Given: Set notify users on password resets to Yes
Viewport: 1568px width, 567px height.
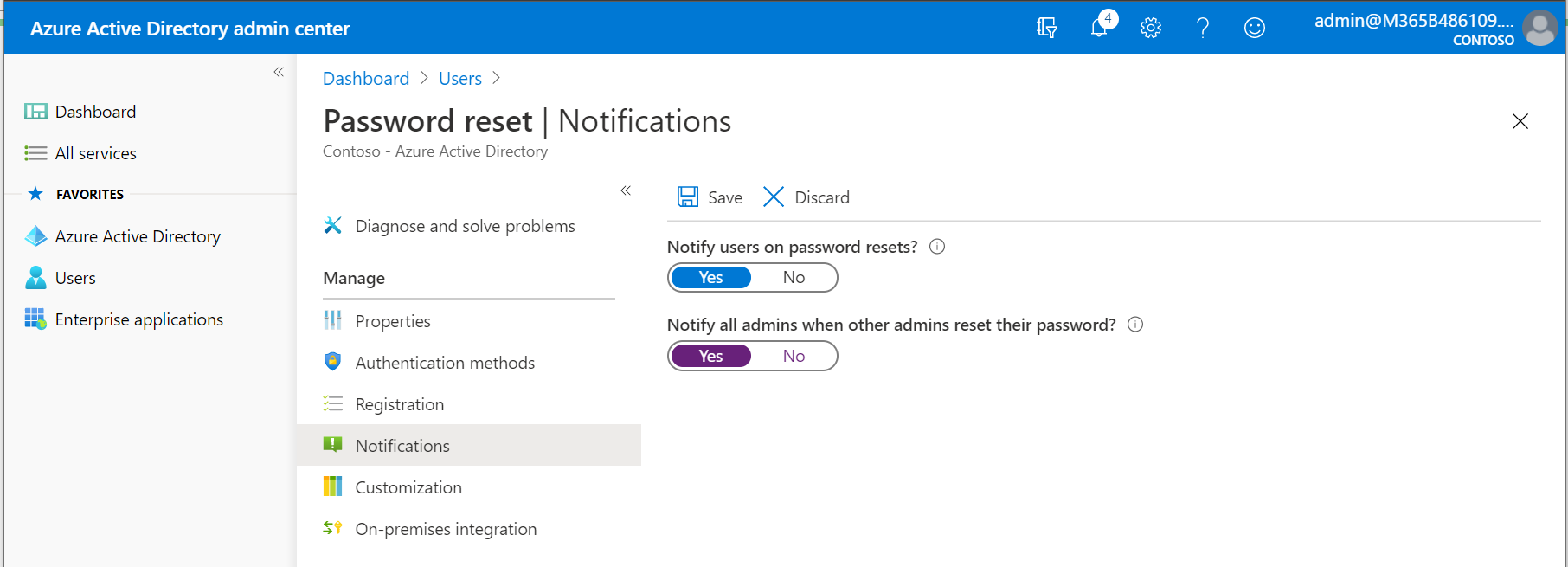Looking at the screenshot, I should (x=711, y=277).
